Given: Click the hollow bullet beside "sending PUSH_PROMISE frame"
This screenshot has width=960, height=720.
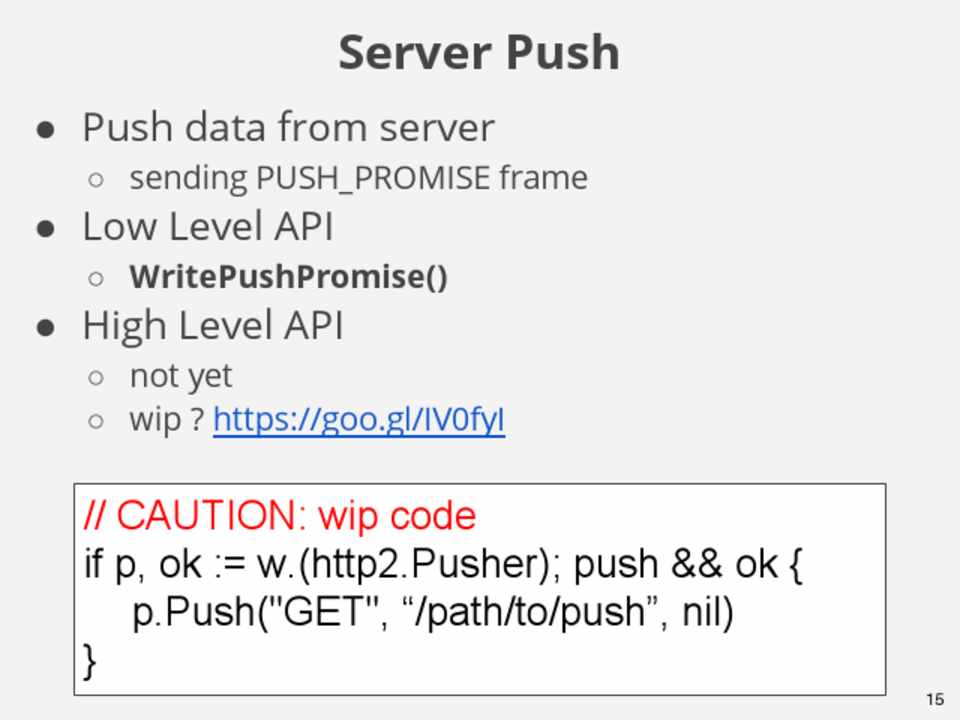Looking at the screenshot, I should click(96, 179).
